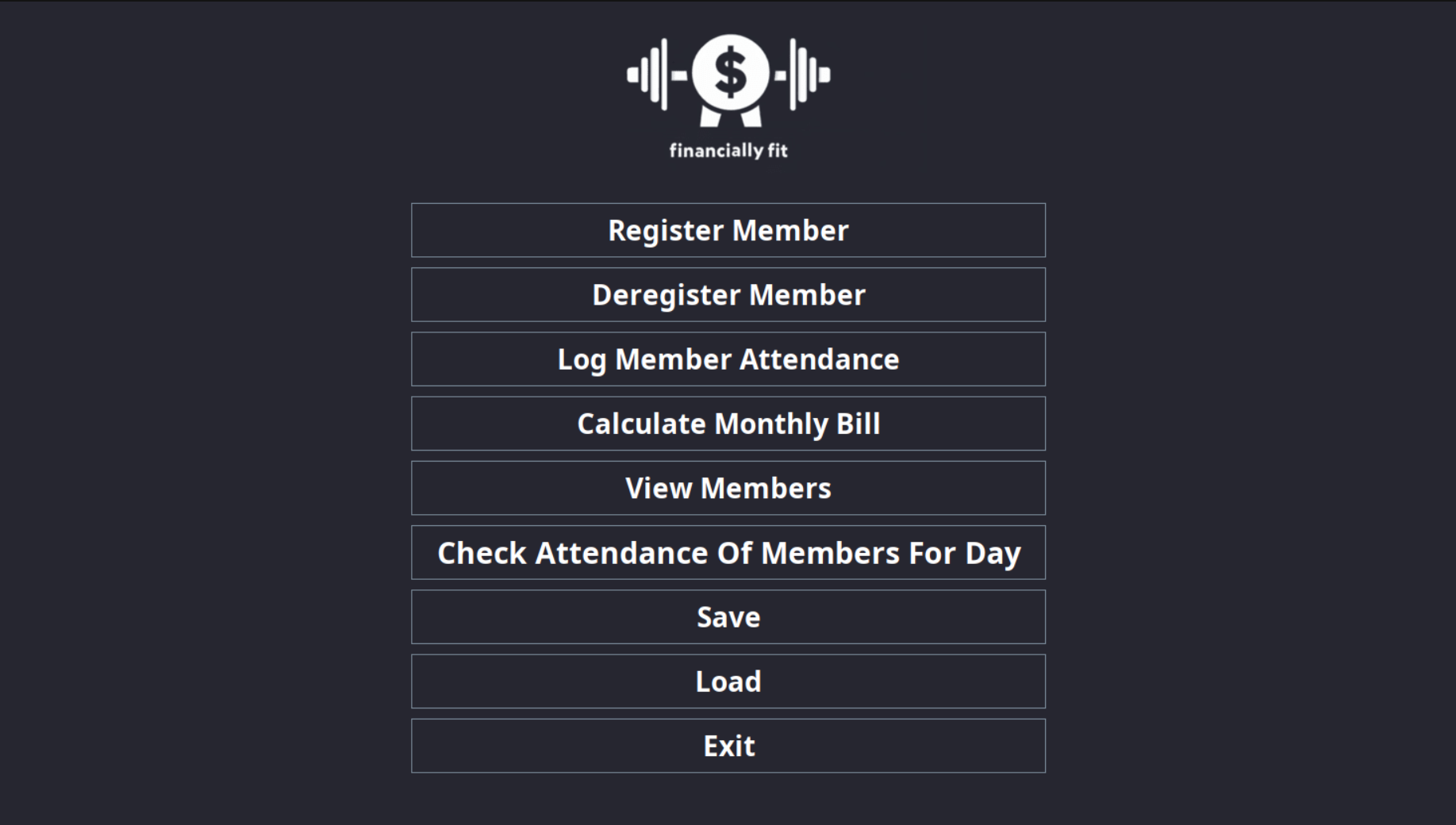The width and height of the screenshot is (1456, 825).
Task: Remove a member via the Deregister option
Action: tap(728, 295)
